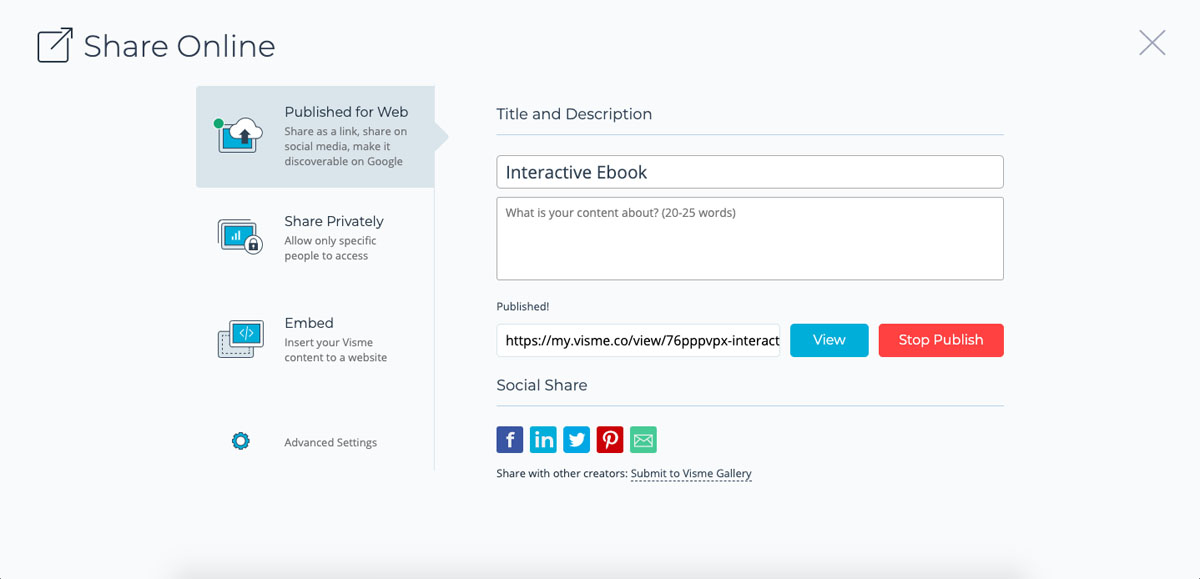Share to Facebook via its icon
Screen dimensions: 1200x579
click(x=510, y=440)
